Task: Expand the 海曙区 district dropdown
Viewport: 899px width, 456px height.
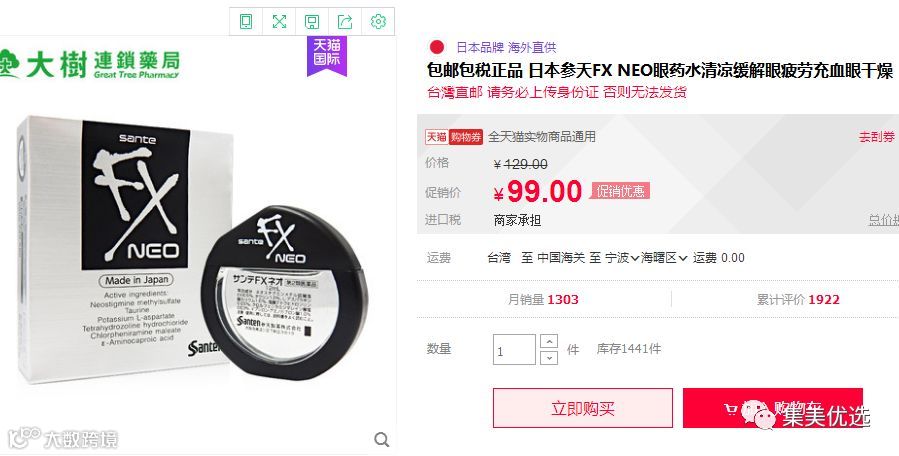Action: [664, 258]
